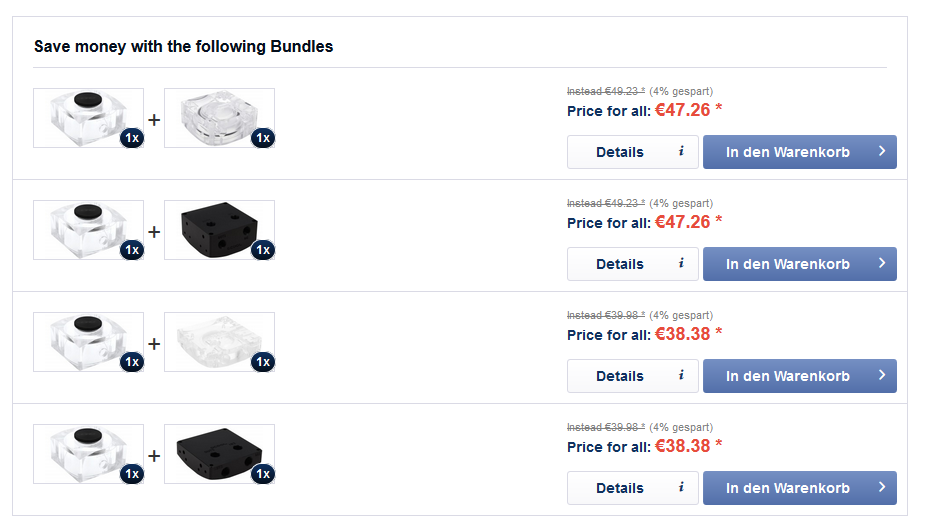View clear acrylic pump top thumbnail, first bundle
This screenshot has width=925, height=529.
point(88,118)
